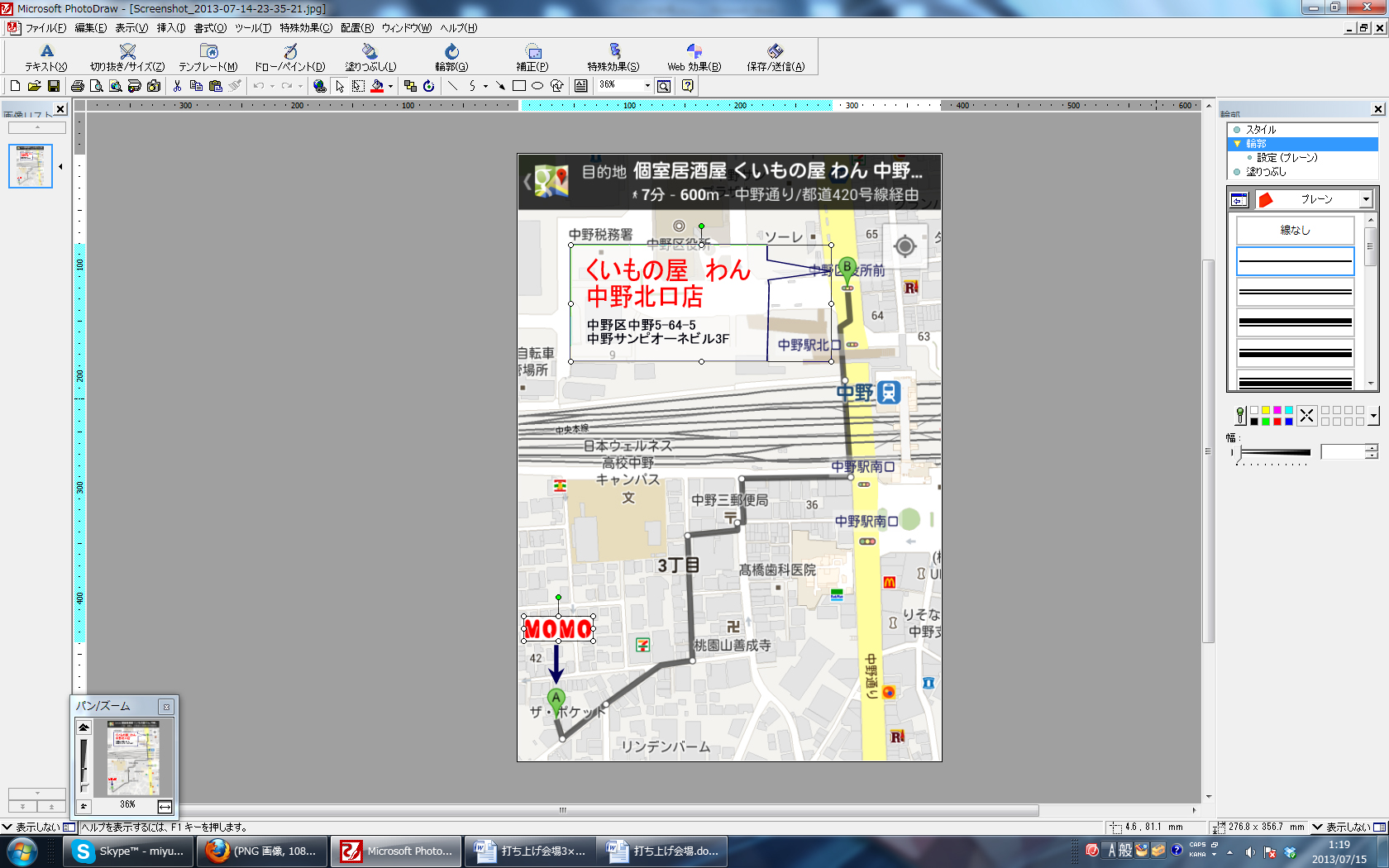Select the ellipse shape tool
This screenshot has width=1389, height=868.
537,86
